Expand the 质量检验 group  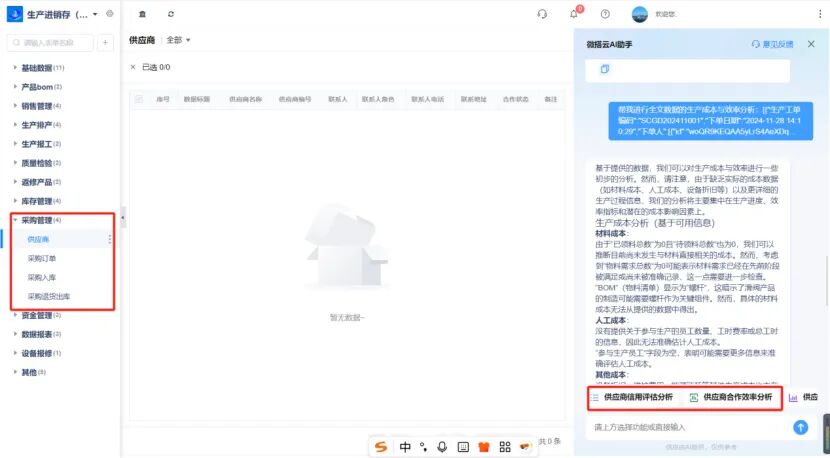(15, 163)
